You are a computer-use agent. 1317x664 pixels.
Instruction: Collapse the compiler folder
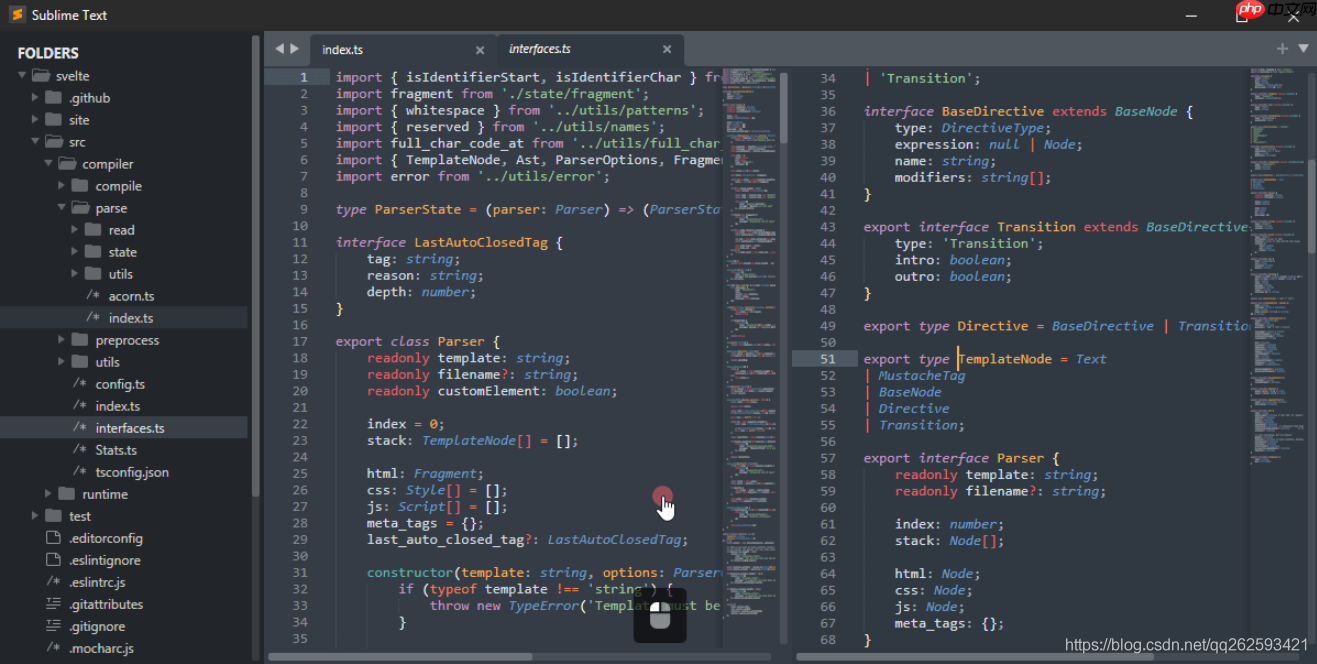click(x=48, y=164)
